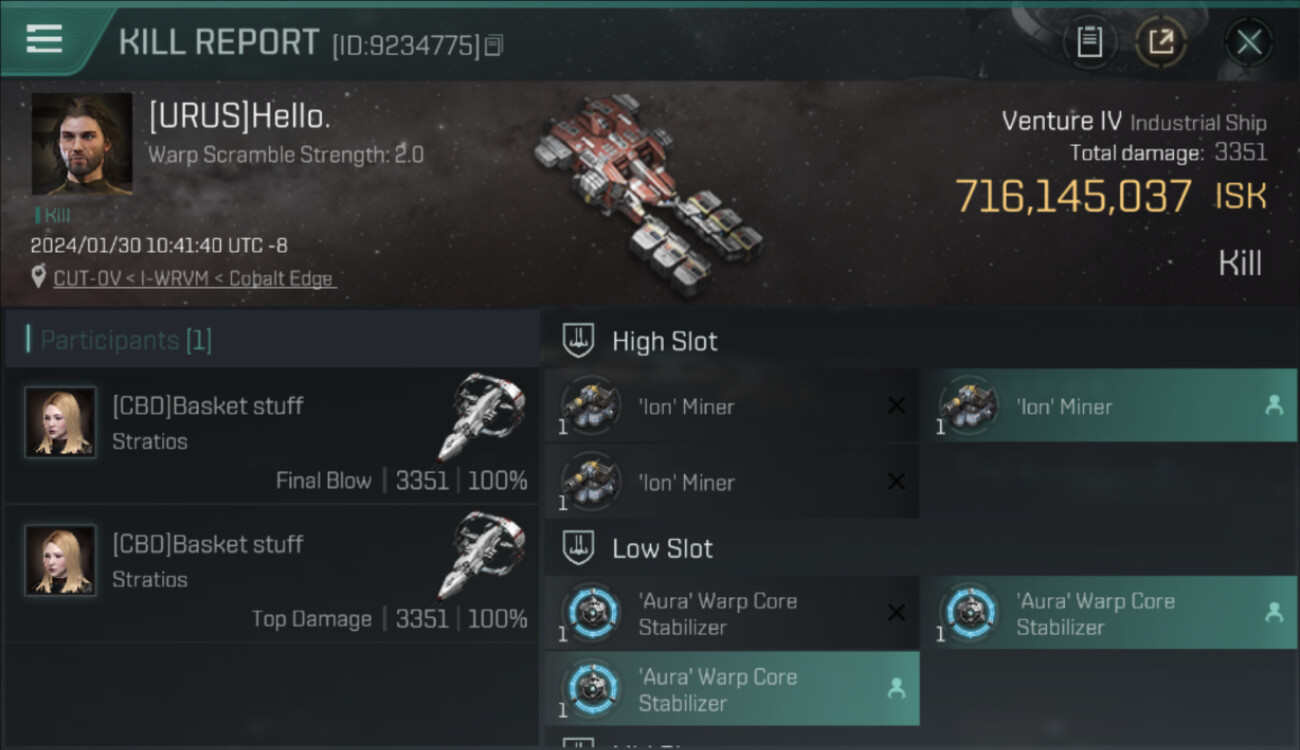Viewport: 1300px width, 750px height.
Task: Copy the kill report ID icon
Action: click(494, 45)
